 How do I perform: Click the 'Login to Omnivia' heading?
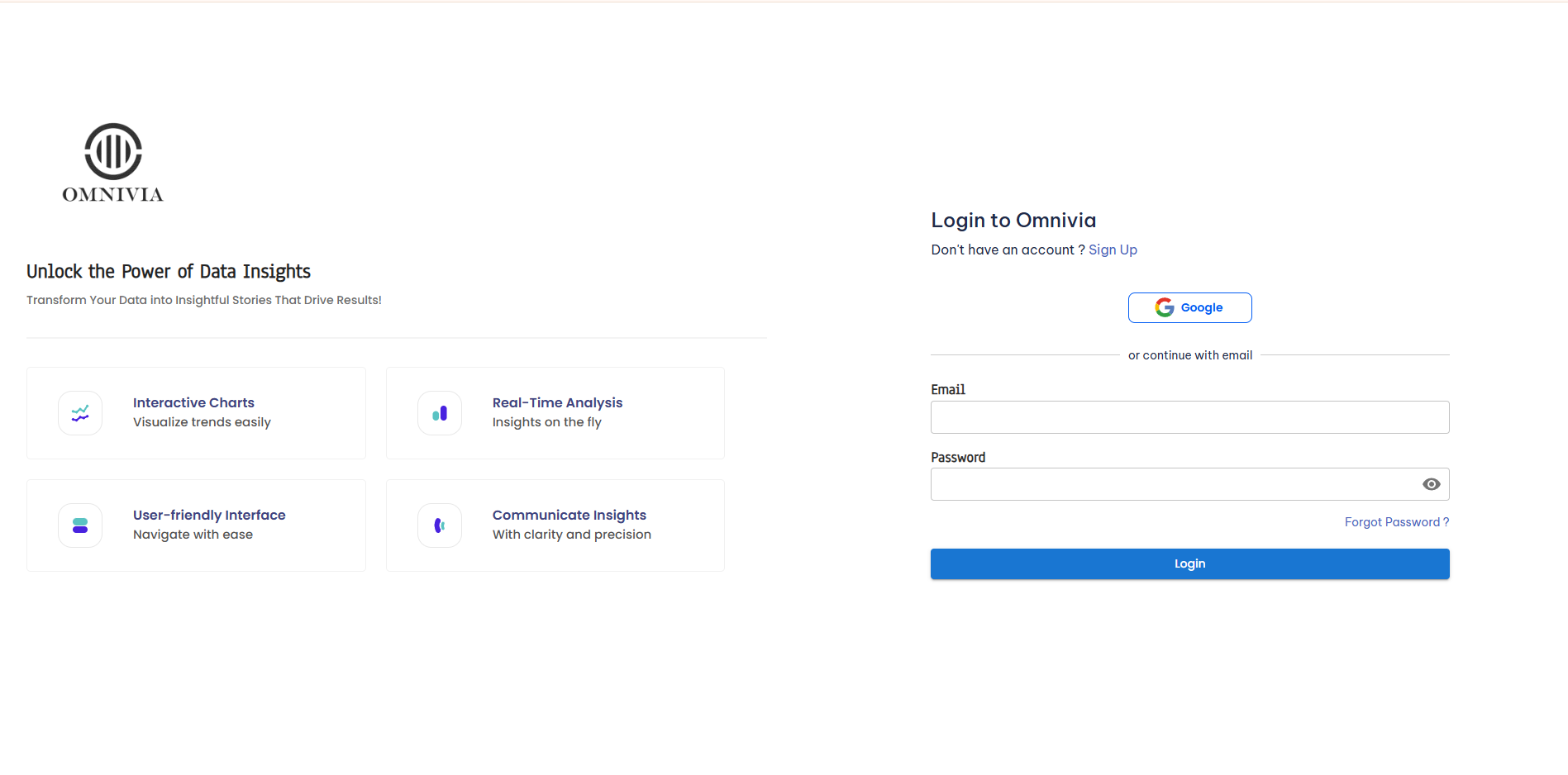tap(1013, 221)
